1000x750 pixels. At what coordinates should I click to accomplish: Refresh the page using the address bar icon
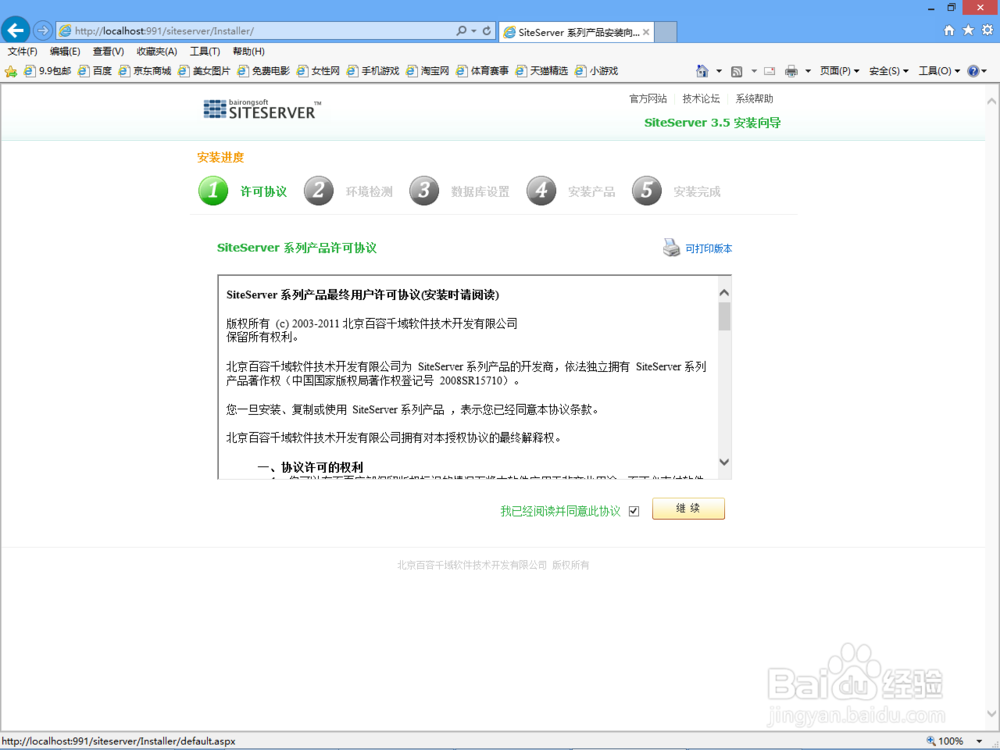[x=489, y=30]
